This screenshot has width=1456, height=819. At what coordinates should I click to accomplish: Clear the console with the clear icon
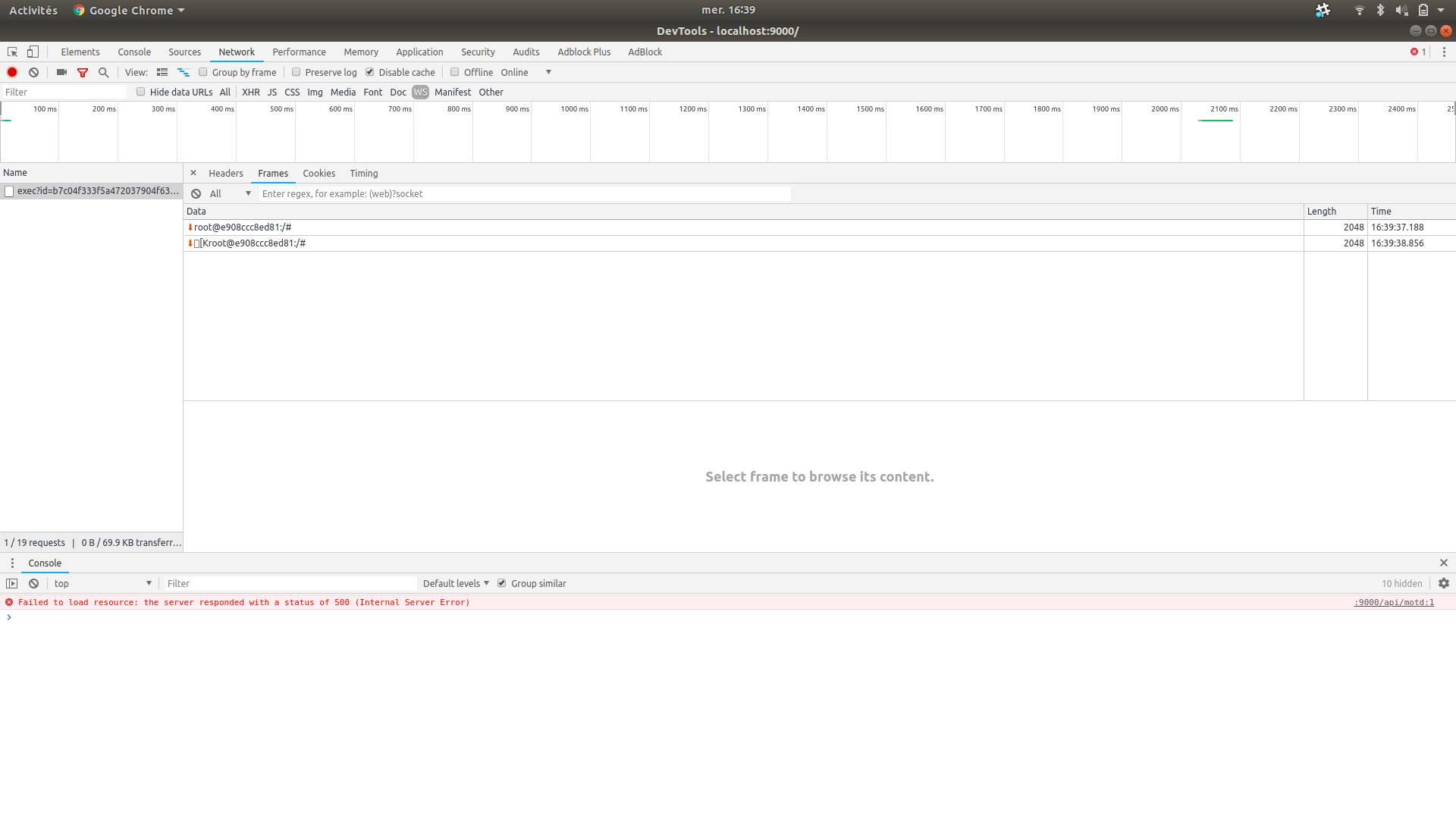(33, 583)
